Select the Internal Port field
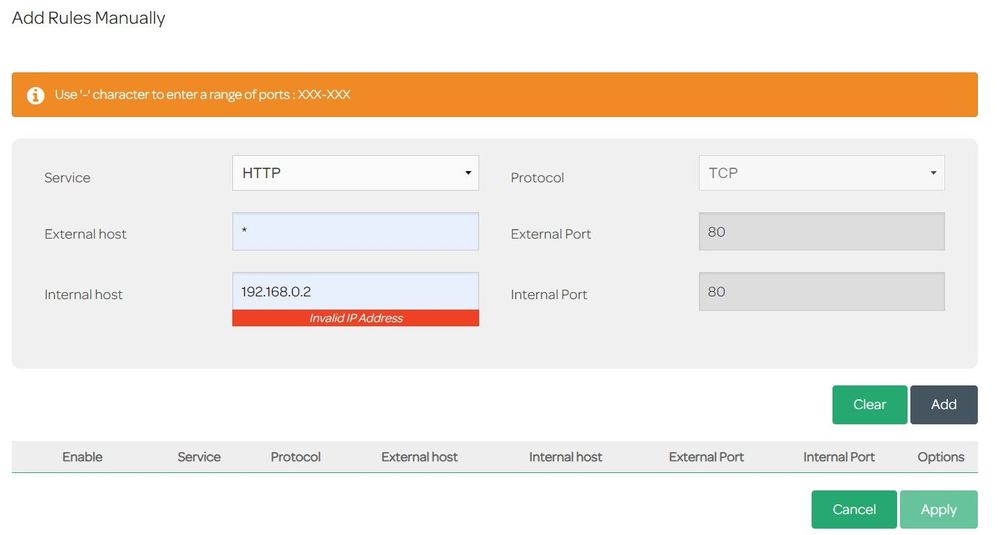The image size is (998, 535). tap(821, 292)
